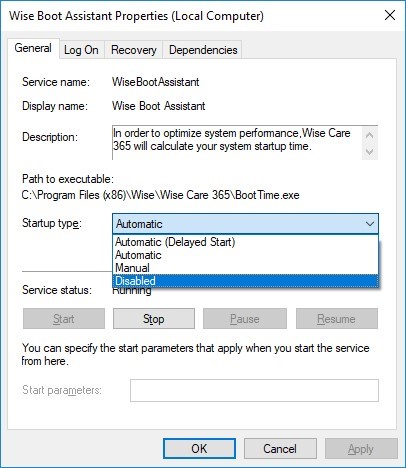Close the Wise Boot Assistant Properties dialog
Image resolution: width=406 pixels, height=468 pixels.
coord(390,15)
